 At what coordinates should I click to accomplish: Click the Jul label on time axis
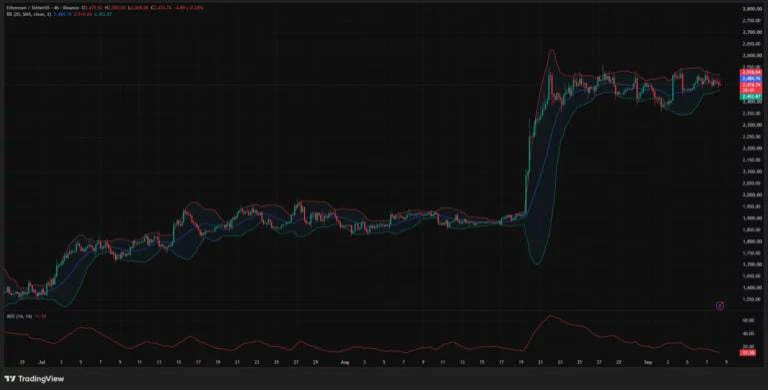click(x=42, y=363)
